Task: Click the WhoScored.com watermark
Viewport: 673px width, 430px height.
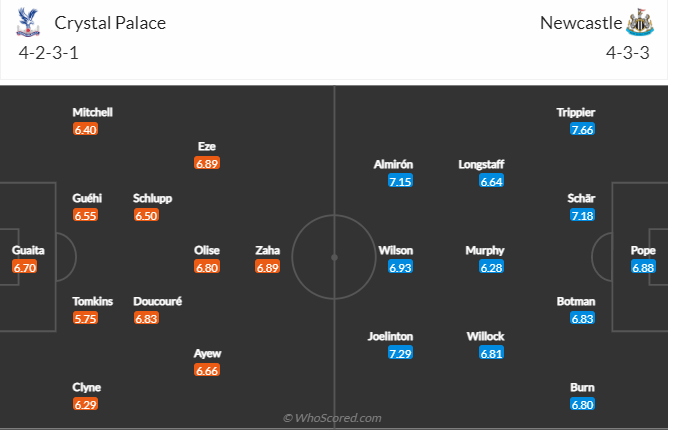Action: (x=332, y=418)
